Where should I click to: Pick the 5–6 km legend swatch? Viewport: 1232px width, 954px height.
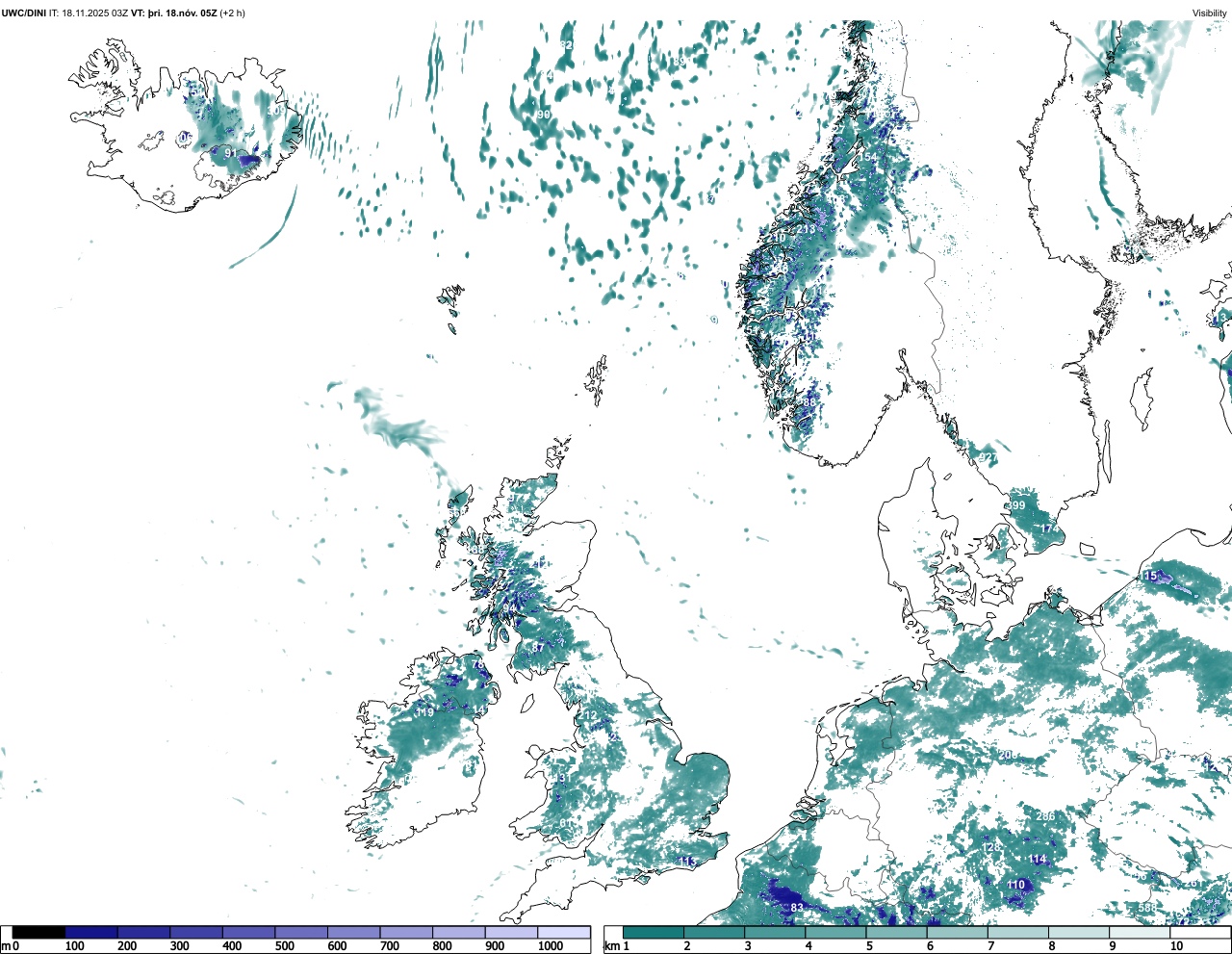click(896, 933)
